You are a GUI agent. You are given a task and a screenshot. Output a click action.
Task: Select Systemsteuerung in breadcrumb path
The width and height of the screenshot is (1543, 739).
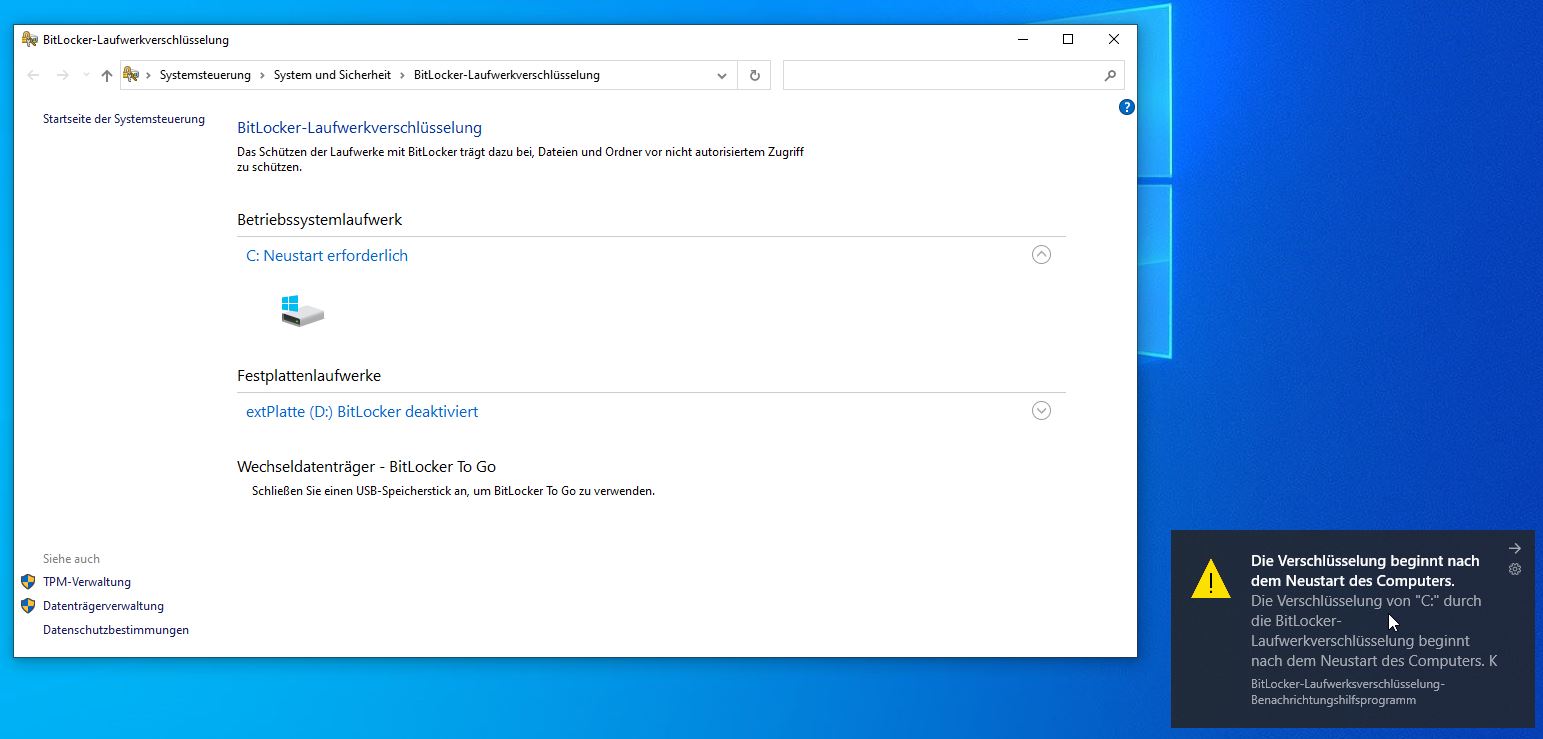205,75
